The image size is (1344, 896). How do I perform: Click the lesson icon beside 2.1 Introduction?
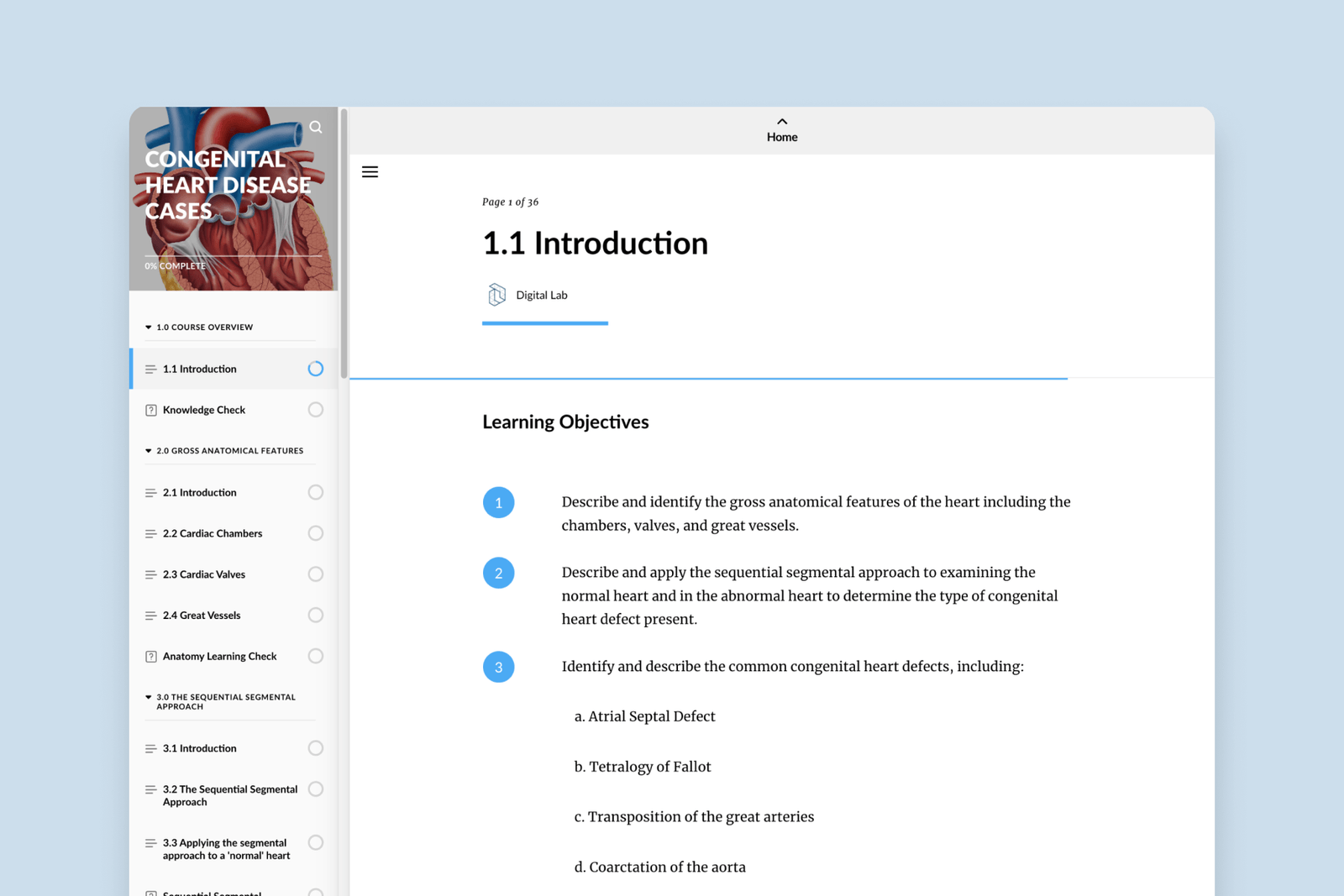click(151, 493)
